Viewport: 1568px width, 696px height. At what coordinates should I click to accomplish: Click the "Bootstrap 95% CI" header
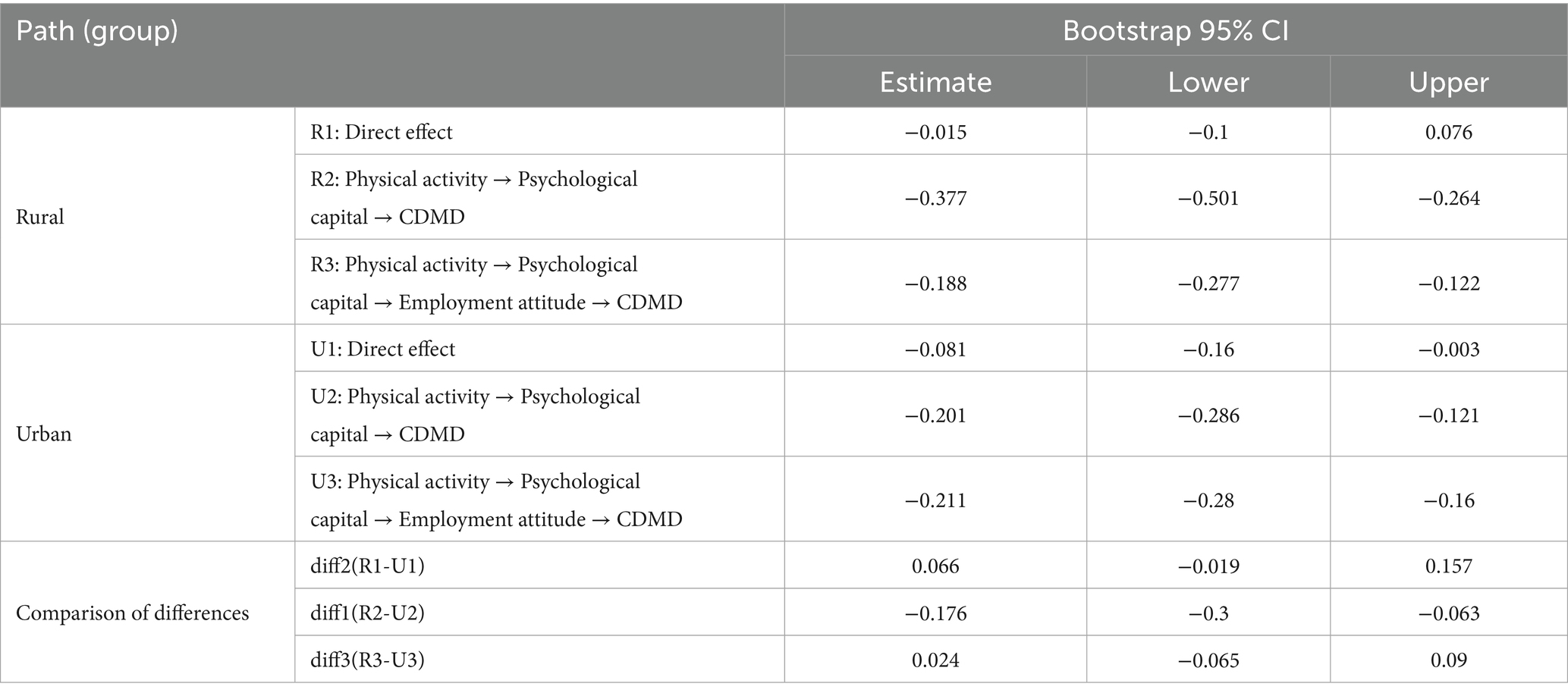[x=1175, y=30]
